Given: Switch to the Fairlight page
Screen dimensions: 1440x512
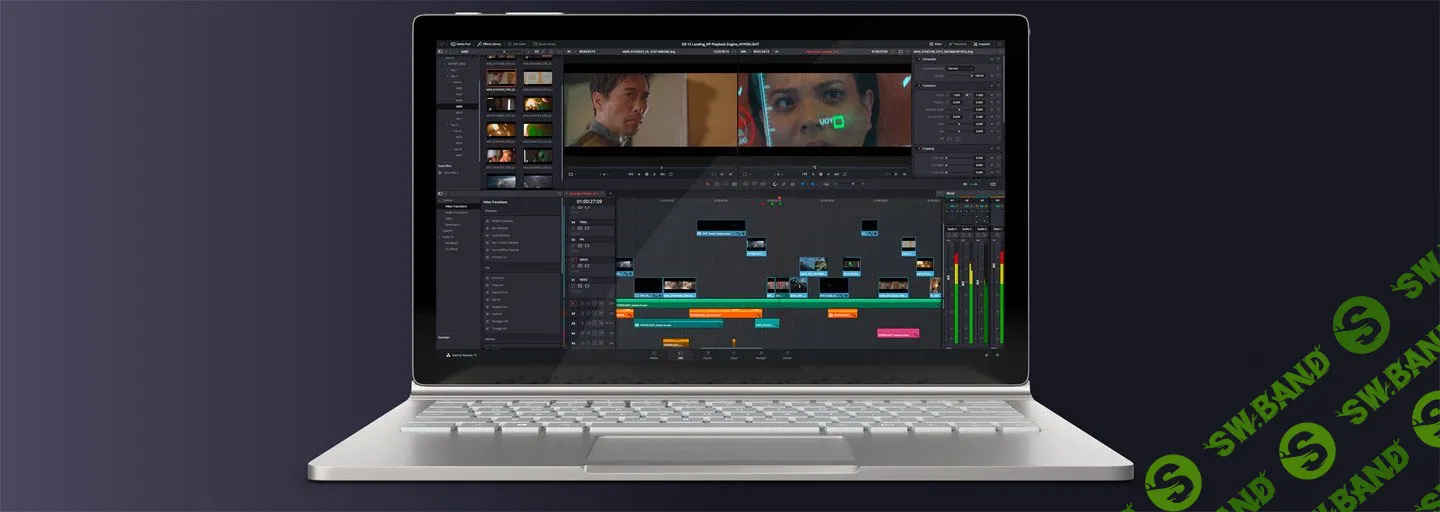Looking at the screenshot, I should (760, 355).
